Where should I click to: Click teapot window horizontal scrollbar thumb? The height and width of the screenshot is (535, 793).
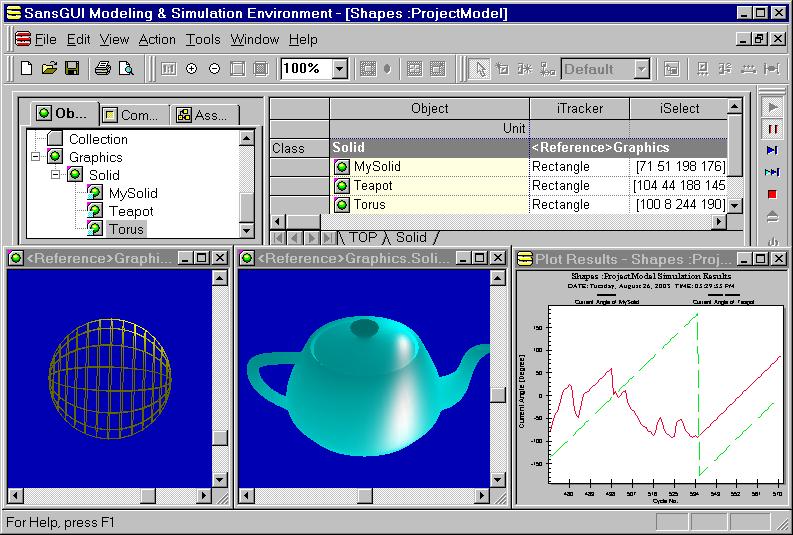coord(365,496)
